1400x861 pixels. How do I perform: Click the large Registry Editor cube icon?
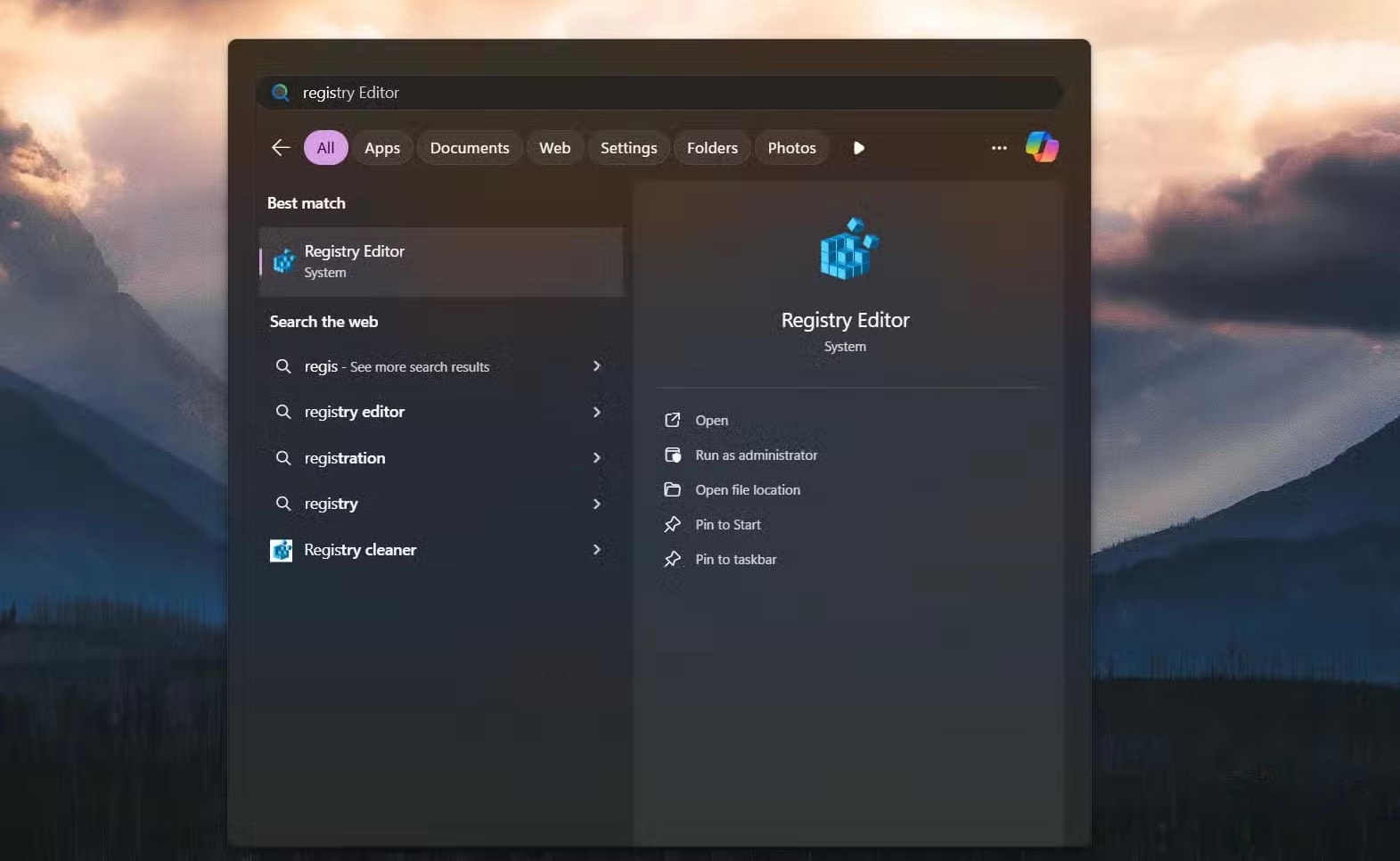click(848, 250)
